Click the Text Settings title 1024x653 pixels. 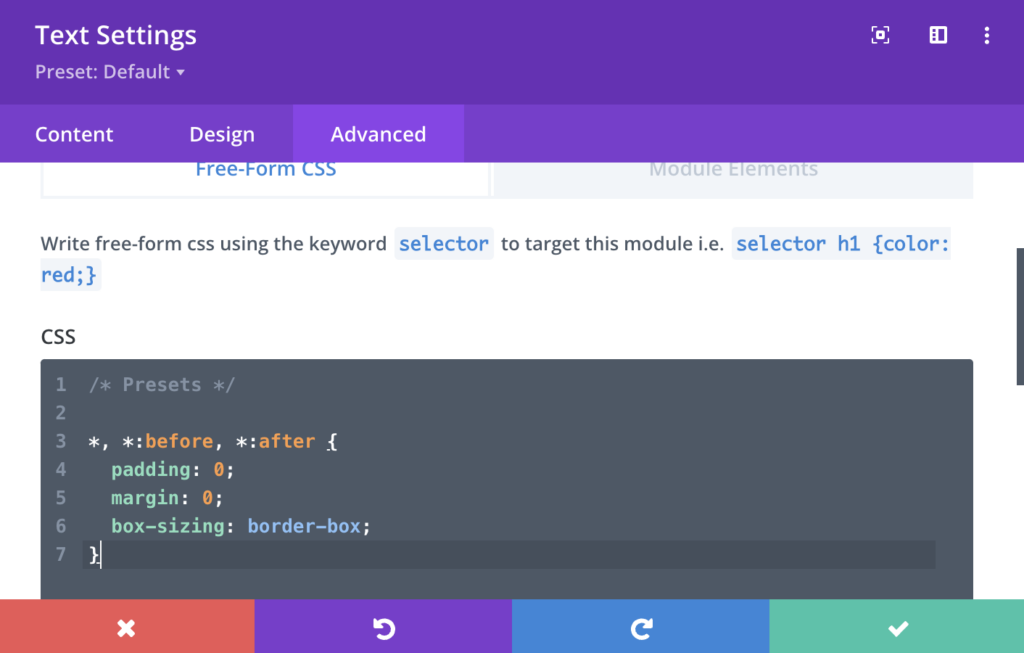pos(116,35)
